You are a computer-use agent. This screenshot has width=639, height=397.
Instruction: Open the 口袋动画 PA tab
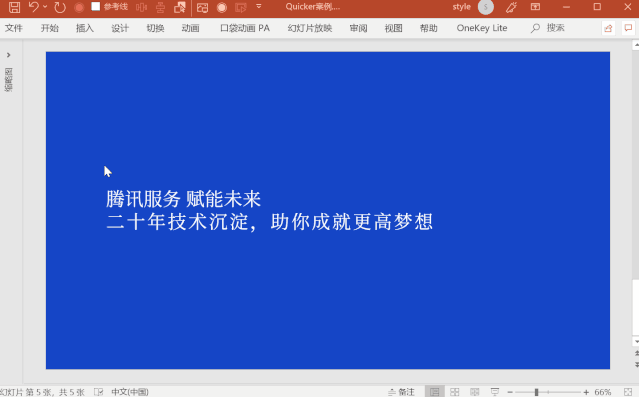point(245,28)
